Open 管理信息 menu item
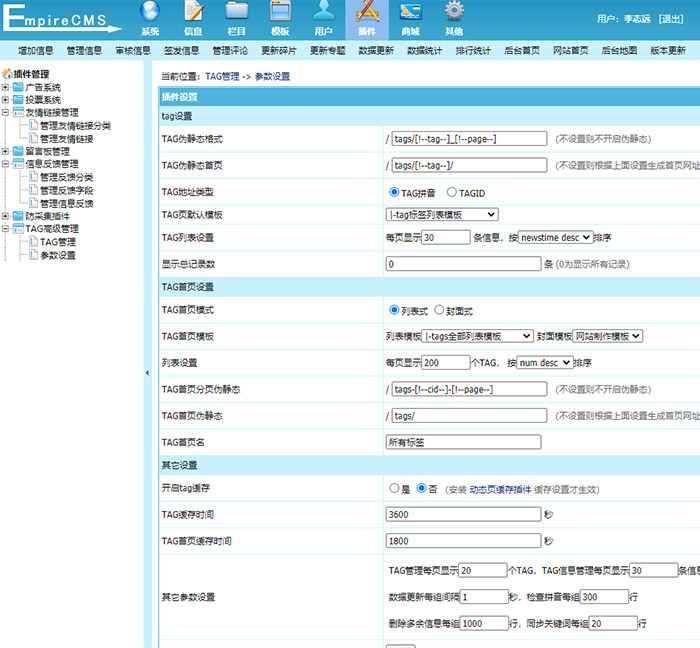Screen dimensions: 700x648 pyautogui.click(x=84, y=50)
